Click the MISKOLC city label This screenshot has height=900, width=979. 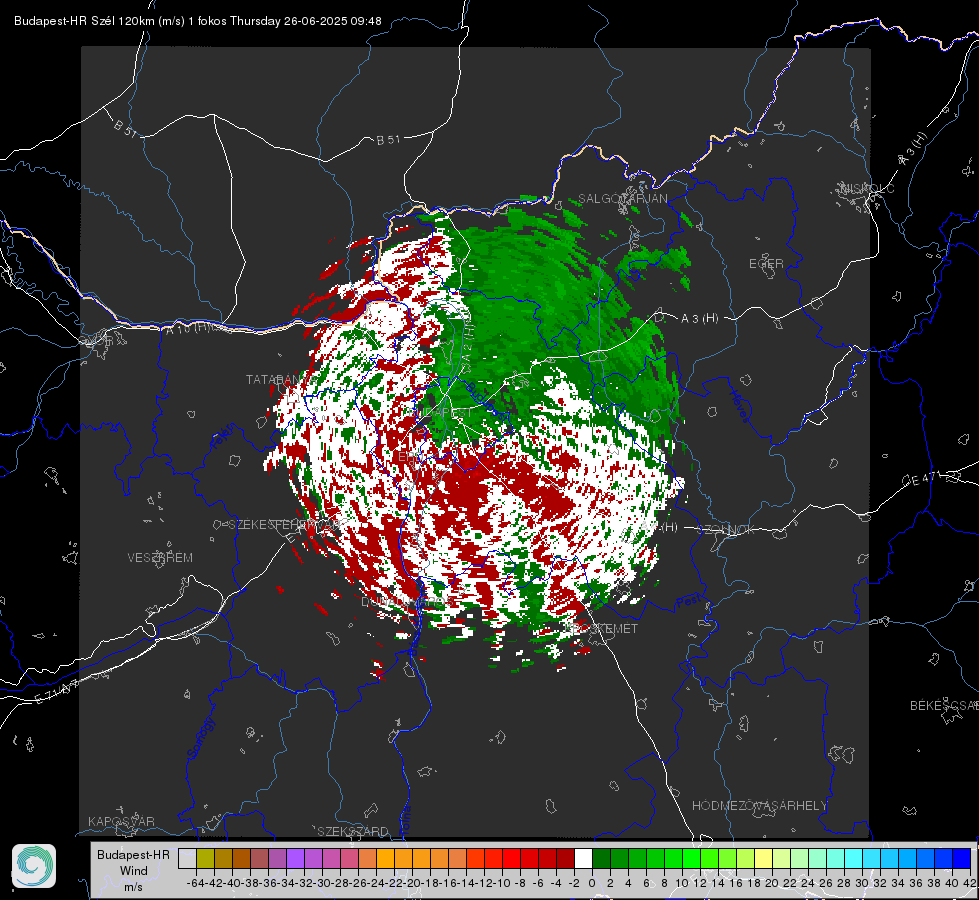867,188
